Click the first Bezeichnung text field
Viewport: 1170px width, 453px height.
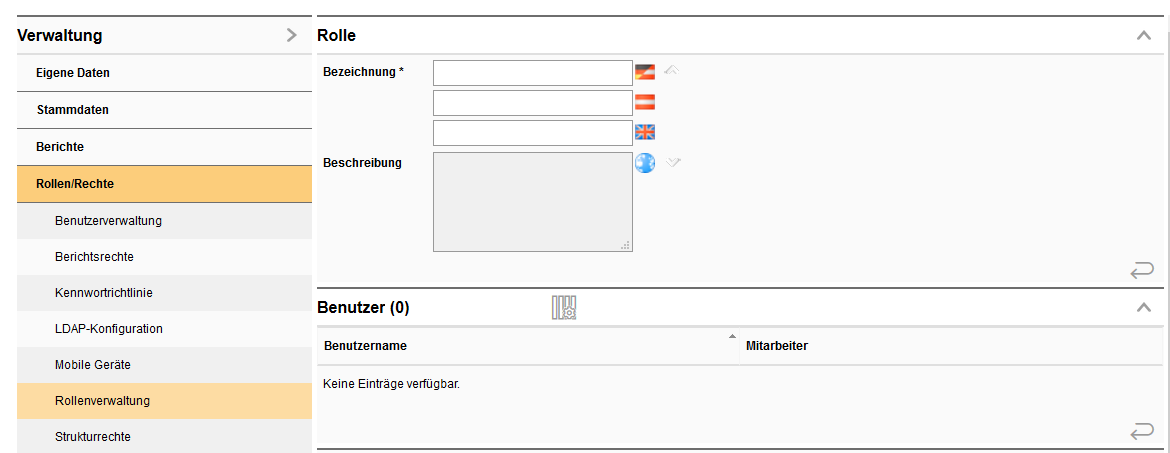click(532, 73)
